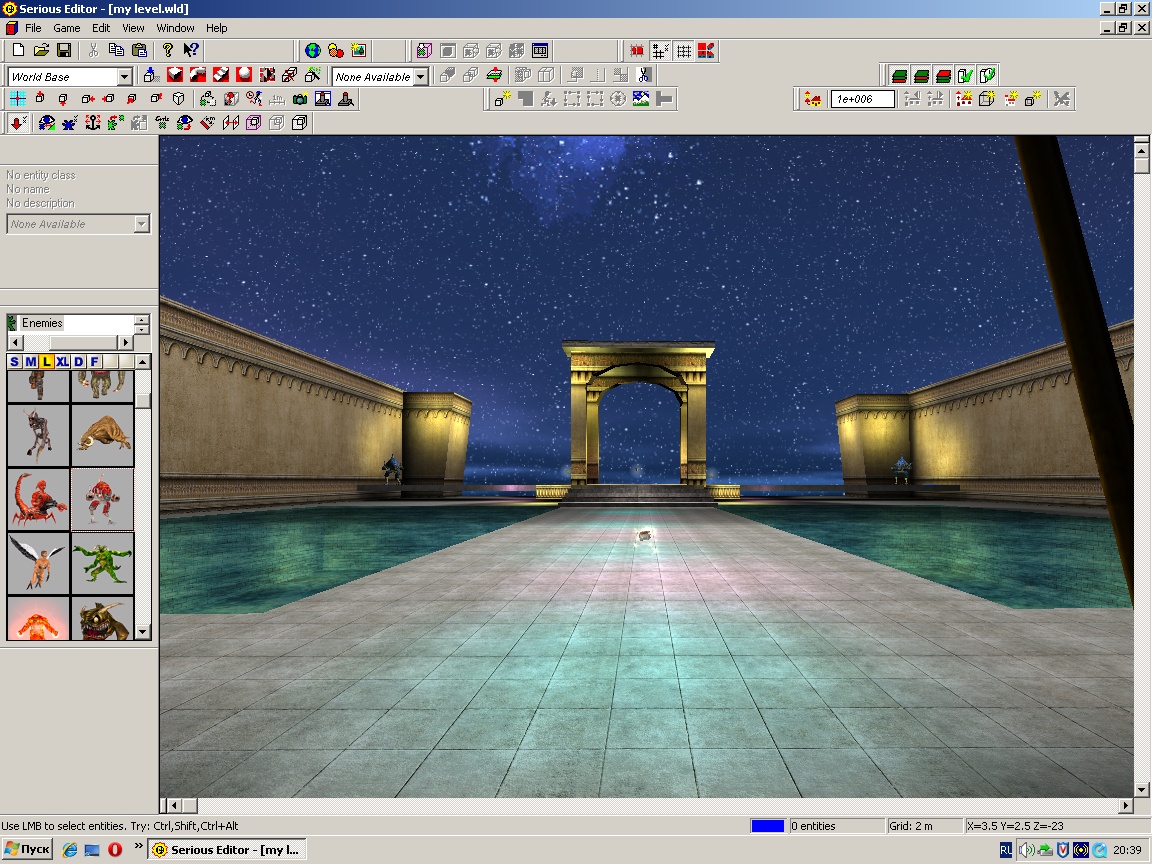Screen dimensions: 1152x864
Task: Click the red sphere primitive icon
Action: click(x=244, y=74)
